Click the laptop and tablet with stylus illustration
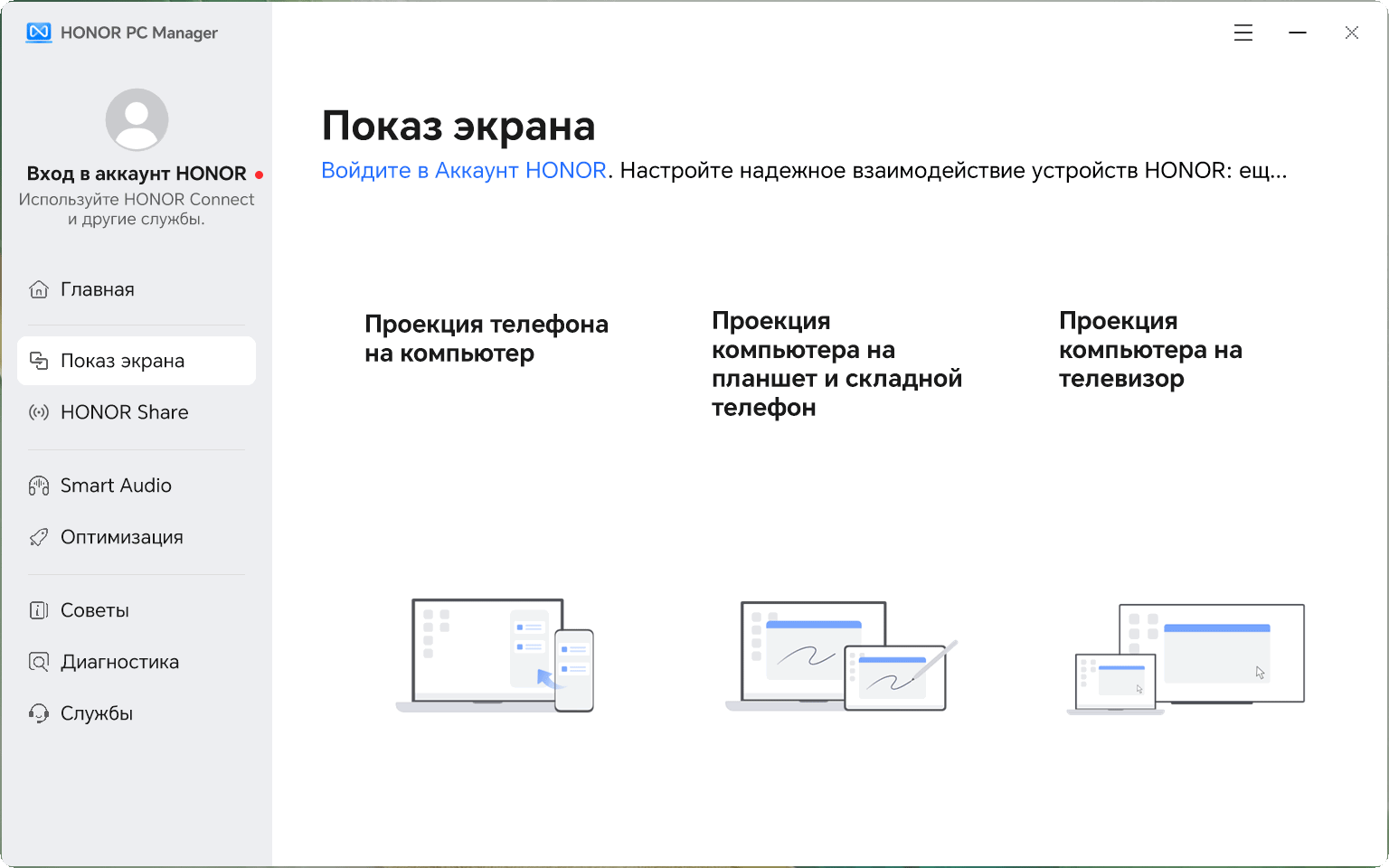 pyautogui.click(x=841, y=656)
